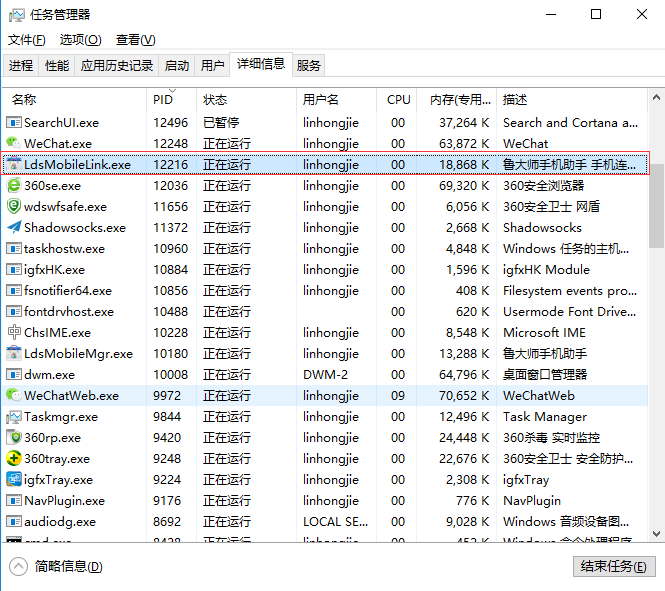Select the Shadowsocks.exe process name
This screenshot has width=665, height=591.
click(x=75, y=228)
